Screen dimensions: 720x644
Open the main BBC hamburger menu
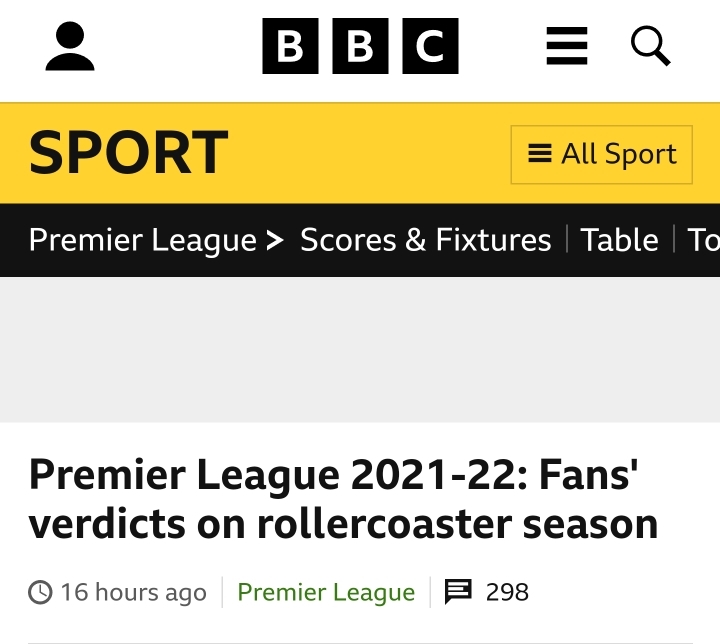pyautogui.click(x=567, y=46)
